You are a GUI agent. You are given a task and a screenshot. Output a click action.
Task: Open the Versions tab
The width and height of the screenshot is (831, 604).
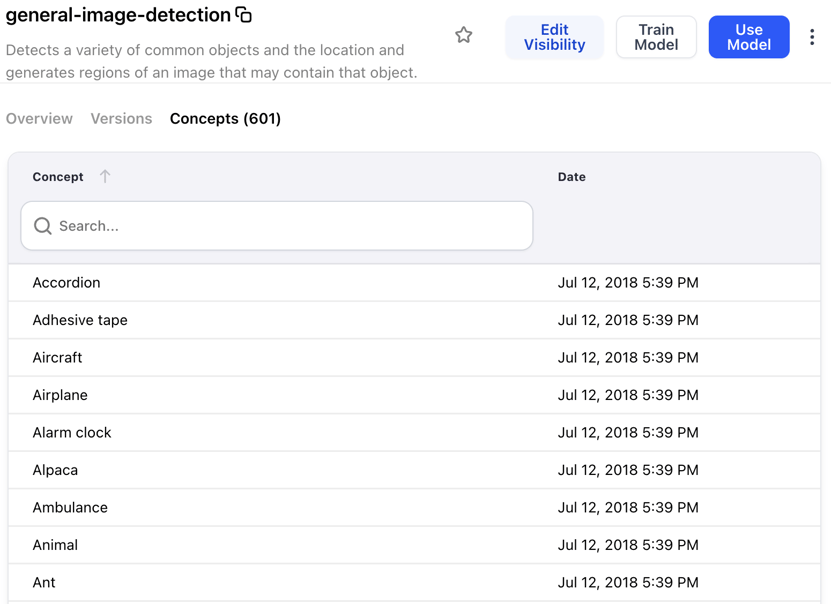pos(121,118)
